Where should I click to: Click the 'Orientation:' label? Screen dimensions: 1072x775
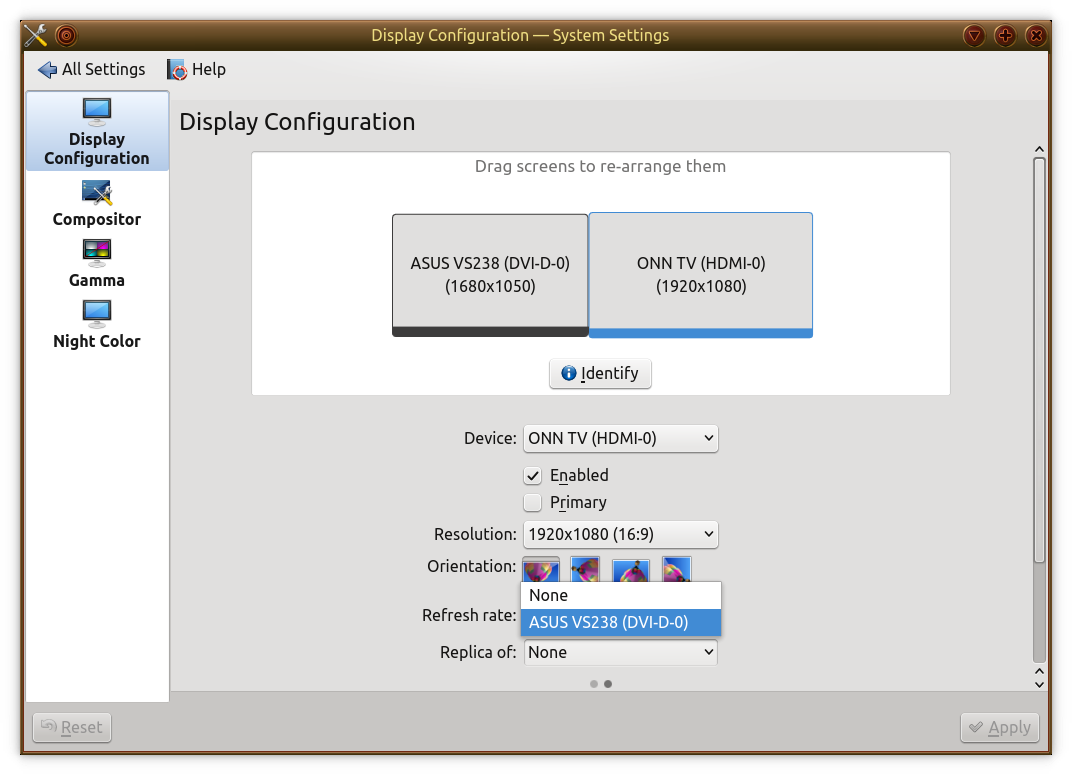(472, 567)
